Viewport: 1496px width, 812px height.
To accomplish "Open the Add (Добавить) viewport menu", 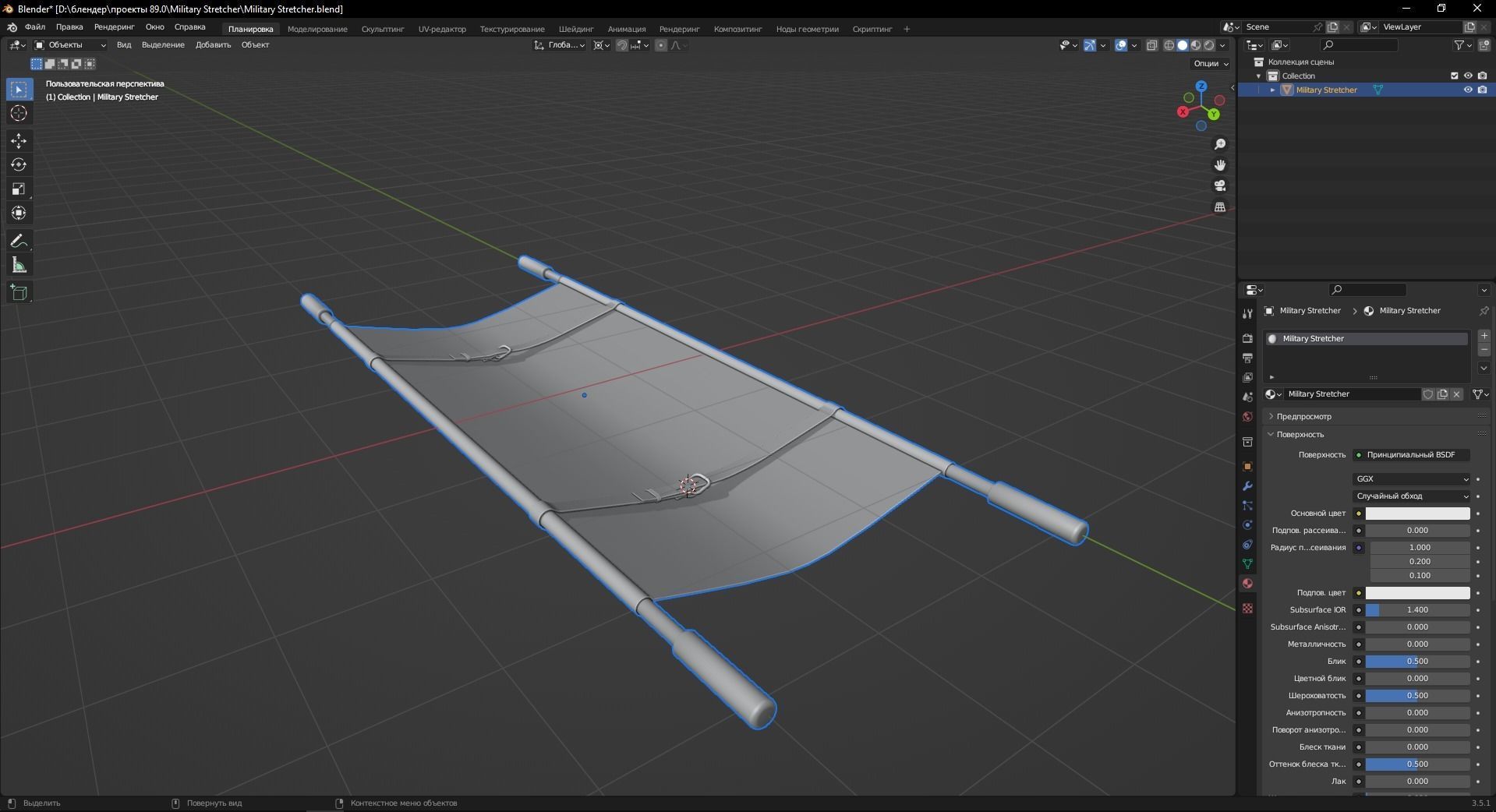I will coord(213,44).
